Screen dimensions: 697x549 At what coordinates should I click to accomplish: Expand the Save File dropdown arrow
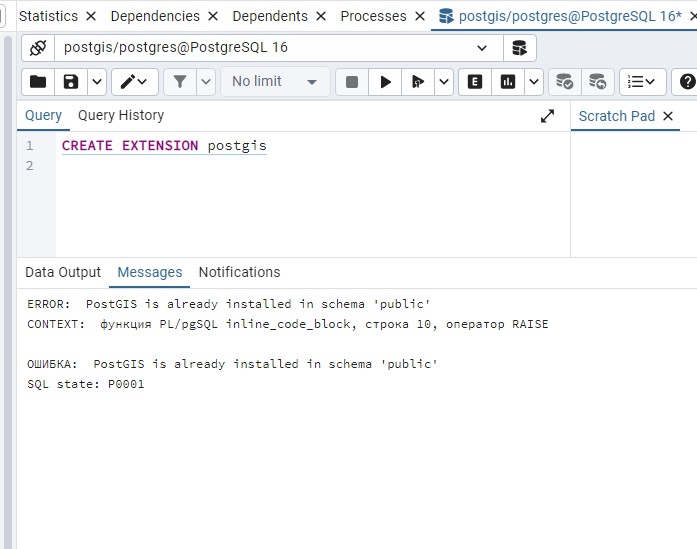[x=97, y=82]
